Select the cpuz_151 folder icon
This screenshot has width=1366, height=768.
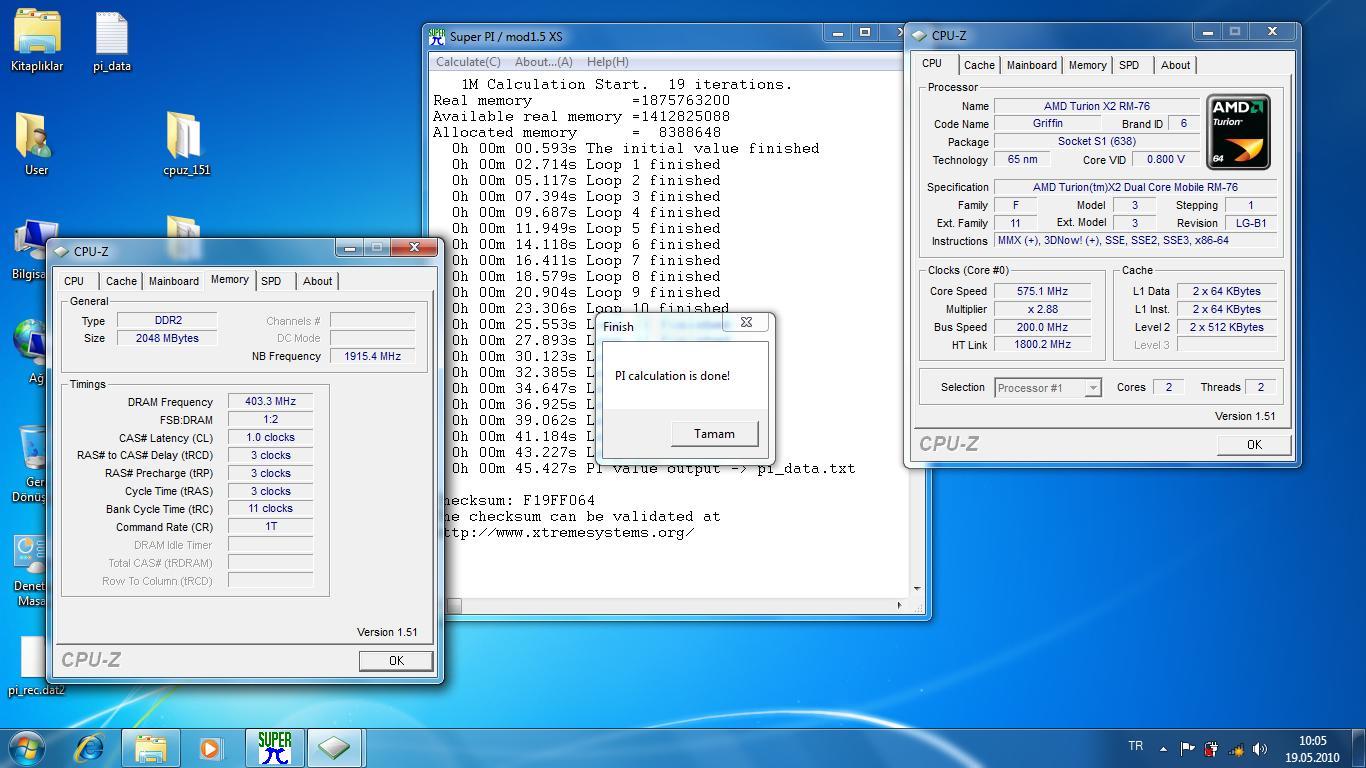click(x=186, y=144)
